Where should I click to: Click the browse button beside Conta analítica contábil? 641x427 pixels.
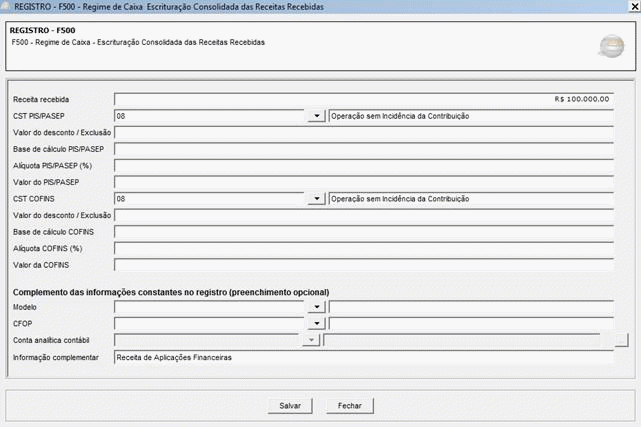point(621,340)
